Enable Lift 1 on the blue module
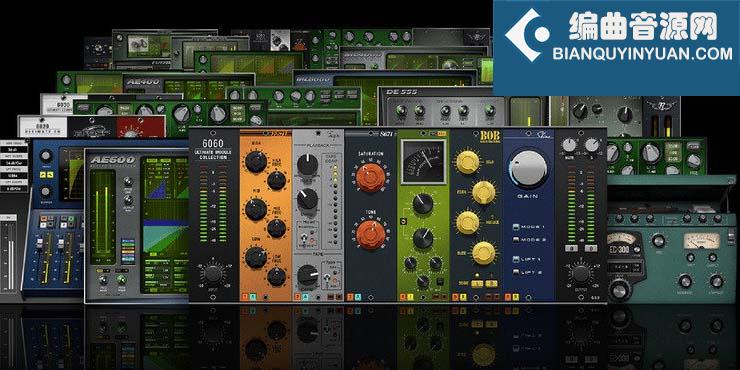Screen dimensions: 740x370 tap(516, 260)
